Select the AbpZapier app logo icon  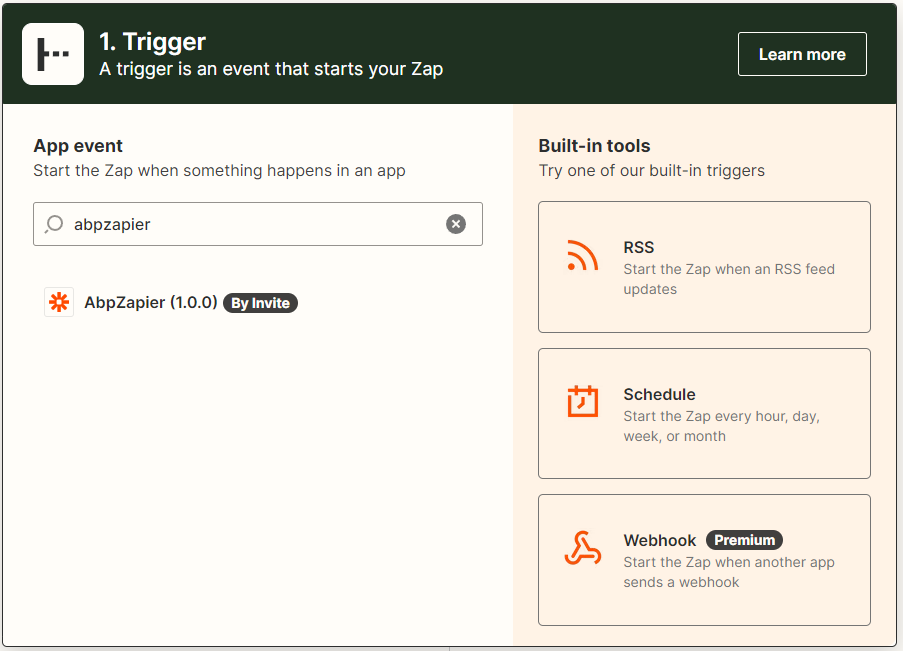pos(59,302)
